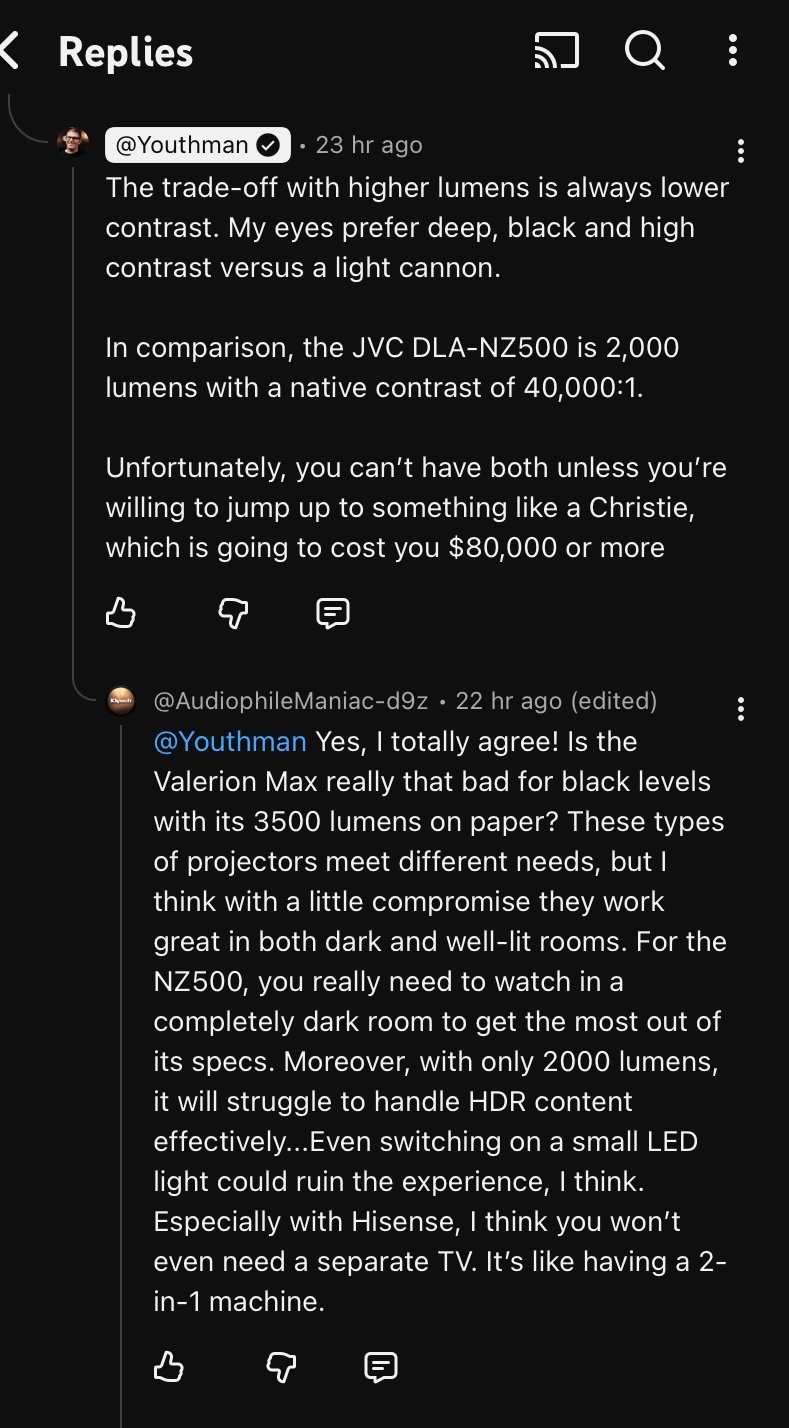
Task: Open options menu for AudiophileManiac's reply
Action: [740, 709]
